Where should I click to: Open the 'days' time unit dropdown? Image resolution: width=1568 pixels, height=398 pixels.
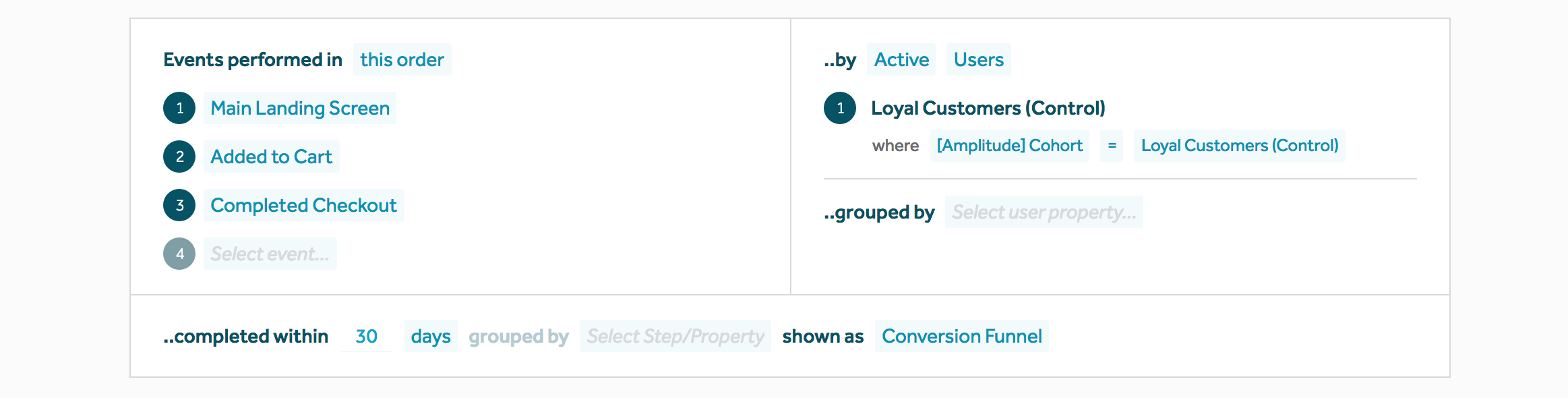(x=431, y=336)
